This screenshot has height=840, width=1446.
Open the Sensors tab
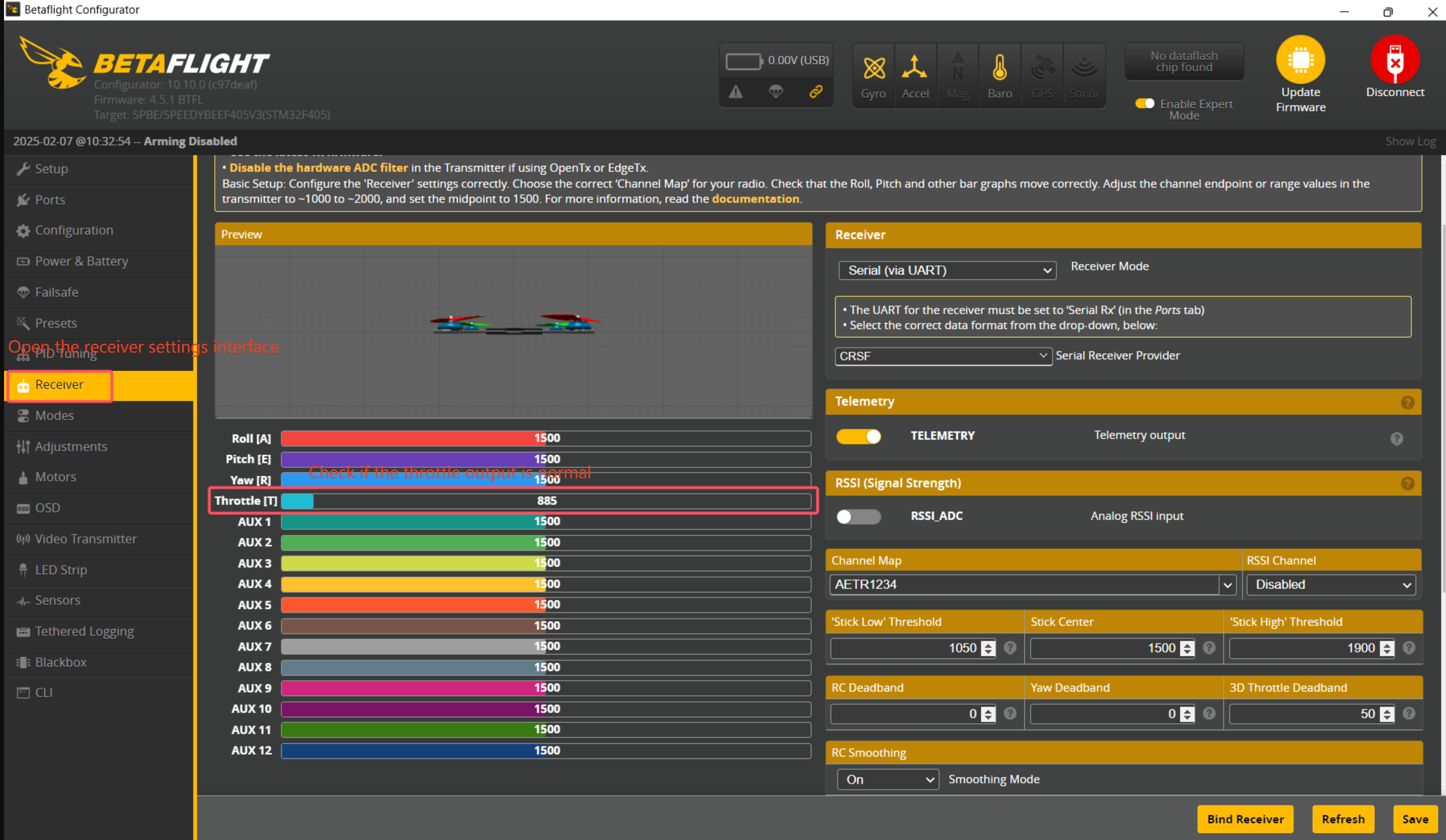(x=99, y=600)
